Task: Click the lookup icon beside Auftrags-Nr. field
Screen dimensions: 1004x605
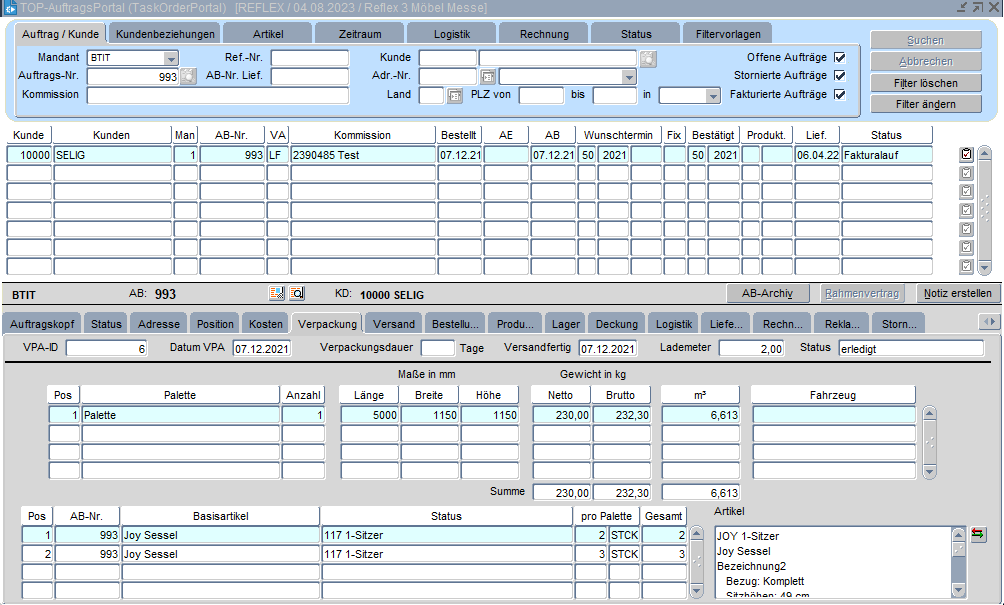Action: click(x=188, y=77)
